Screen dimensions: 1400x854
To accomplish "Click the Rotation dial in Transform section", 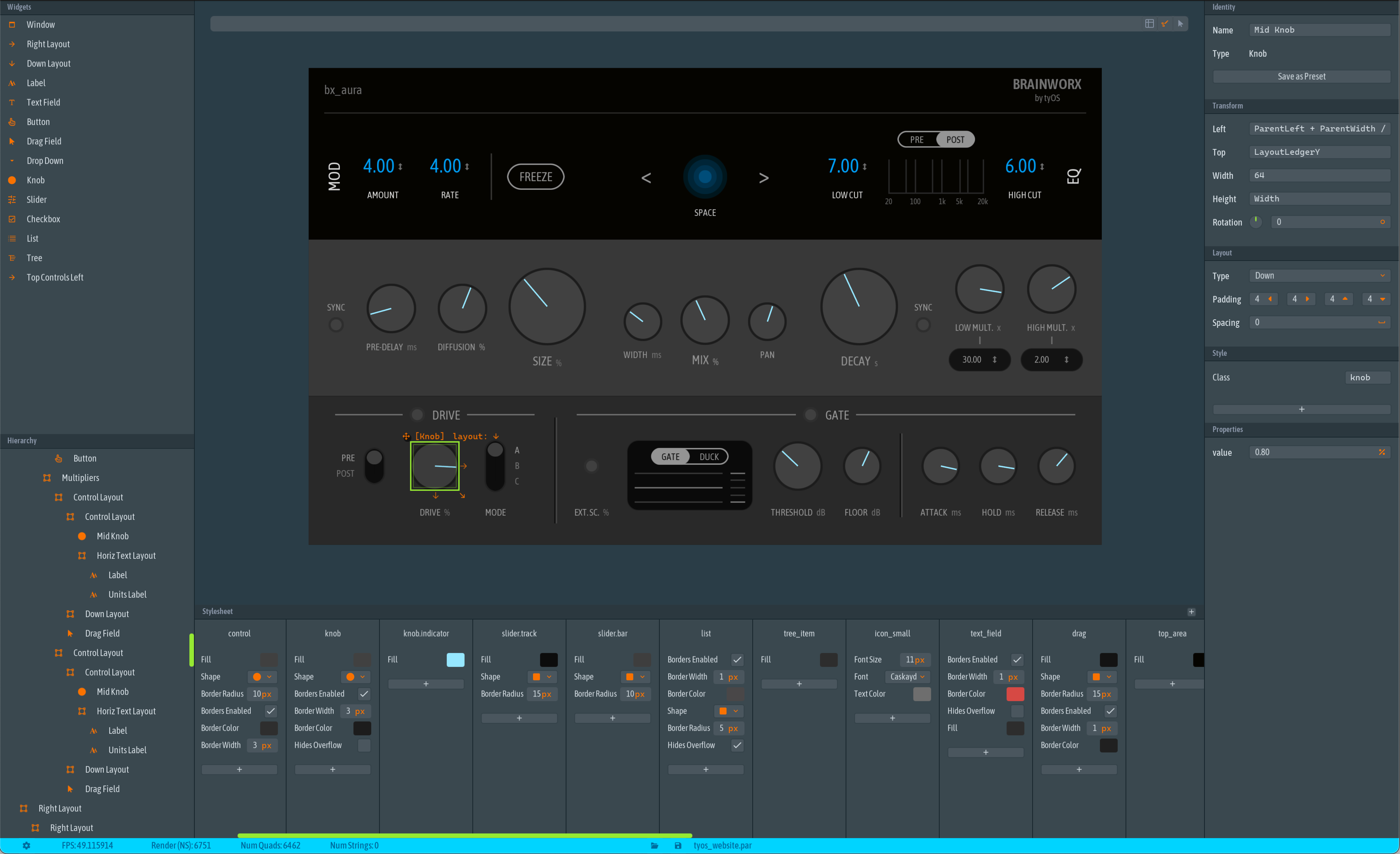I will [x=1256, y=222].
